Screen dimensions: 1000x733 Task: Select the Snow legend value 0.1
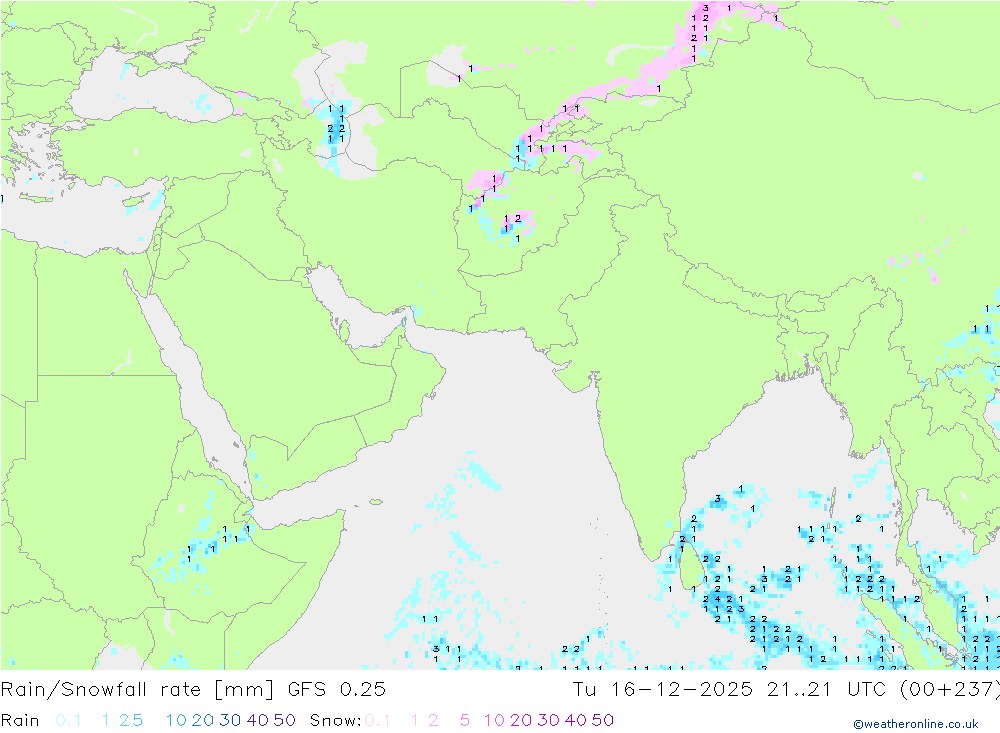pos(378,720)
